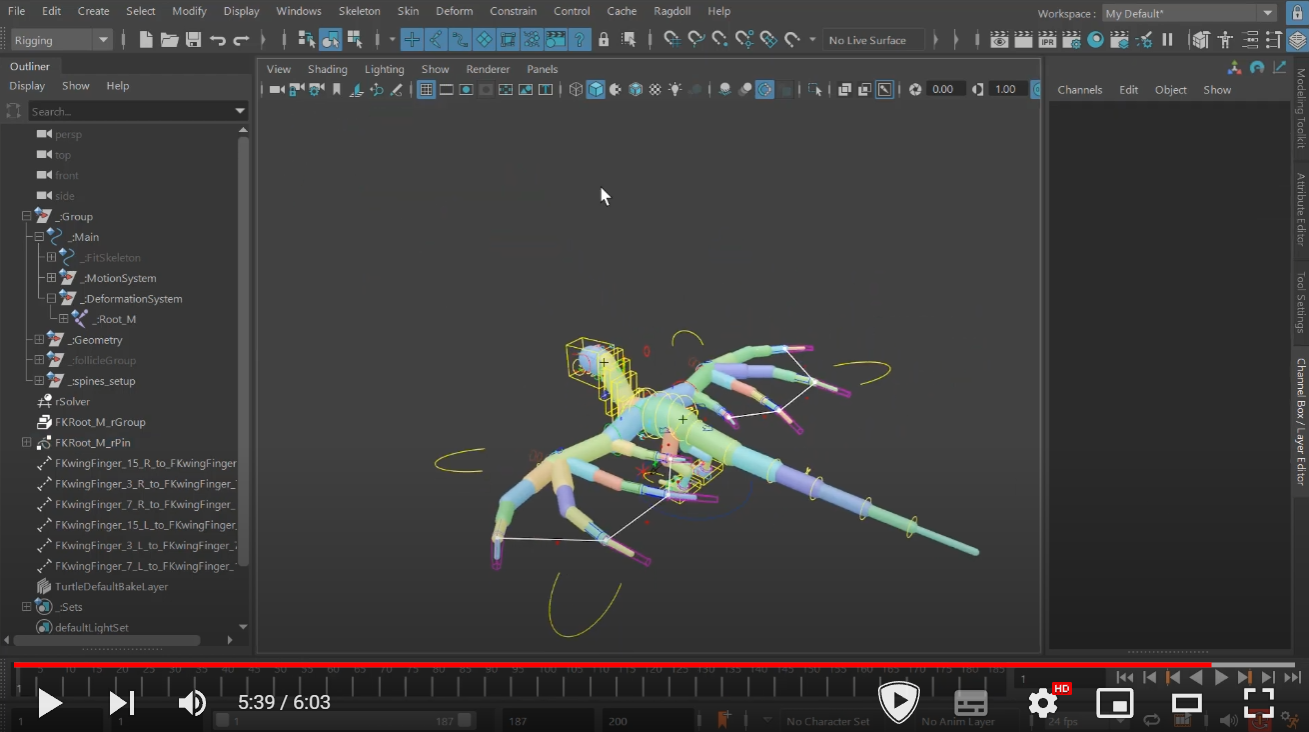Click the New scene icon
Screen dimensions: 1309x732
146,40
